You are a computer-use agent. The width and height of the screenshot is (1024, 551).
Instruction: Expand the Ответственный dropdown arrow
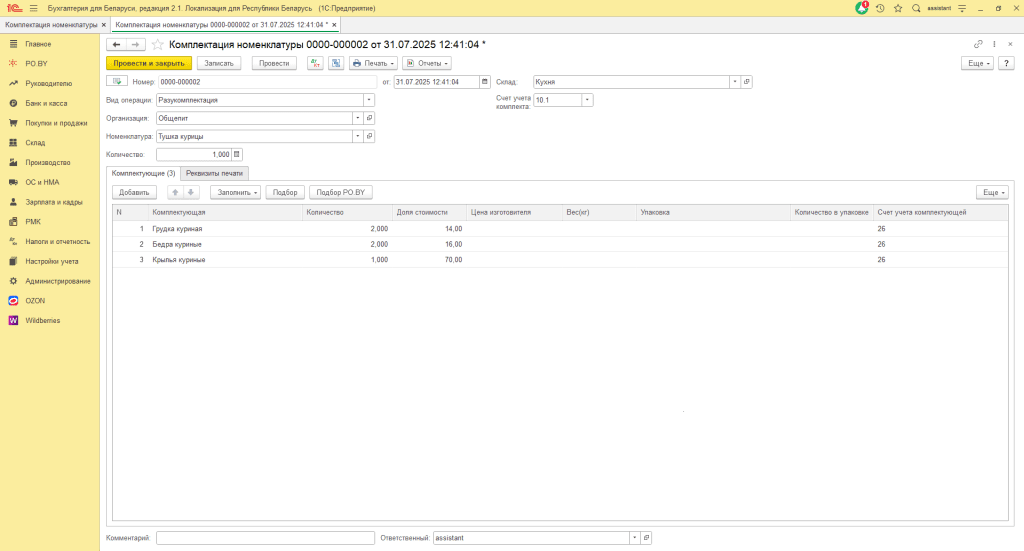click(634, 538)
